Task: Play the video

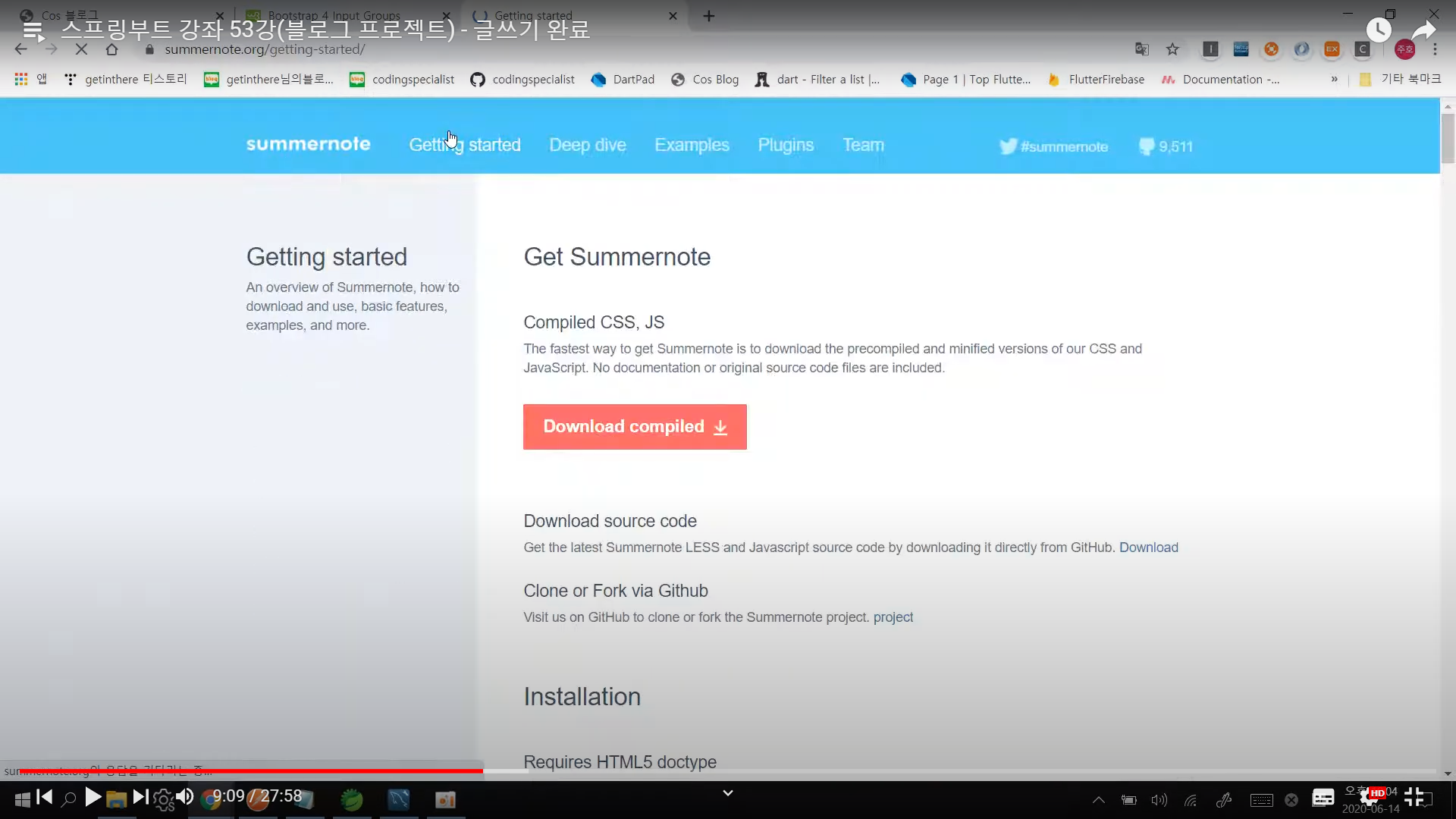Action: [93, 797]
